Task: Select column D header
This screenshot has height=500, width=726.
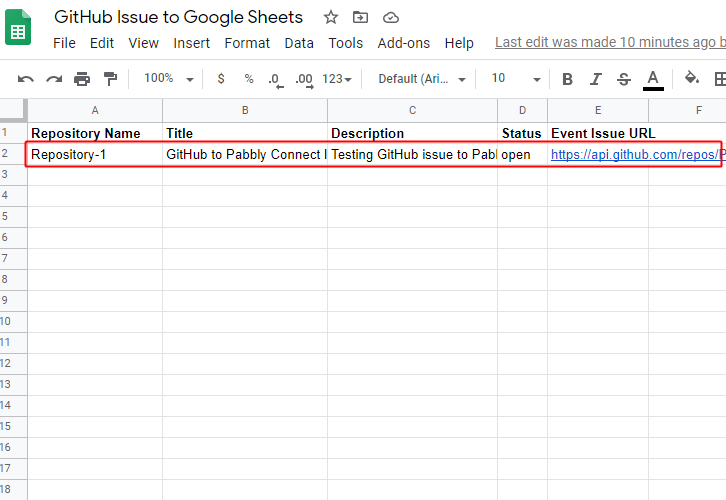Action: [x=522, y=110]
